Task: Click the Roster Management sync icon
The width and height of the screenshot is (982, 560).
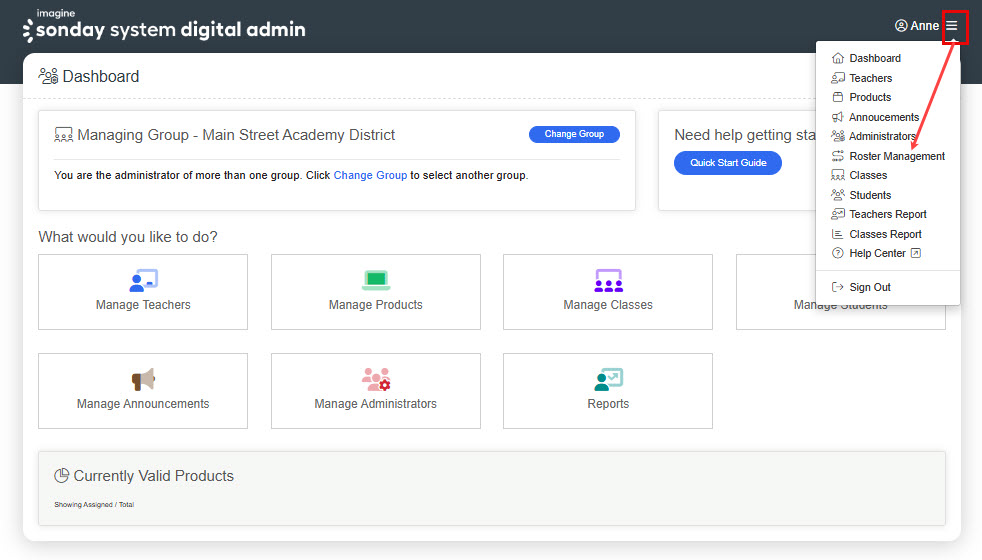Action: tap(837, 156)
